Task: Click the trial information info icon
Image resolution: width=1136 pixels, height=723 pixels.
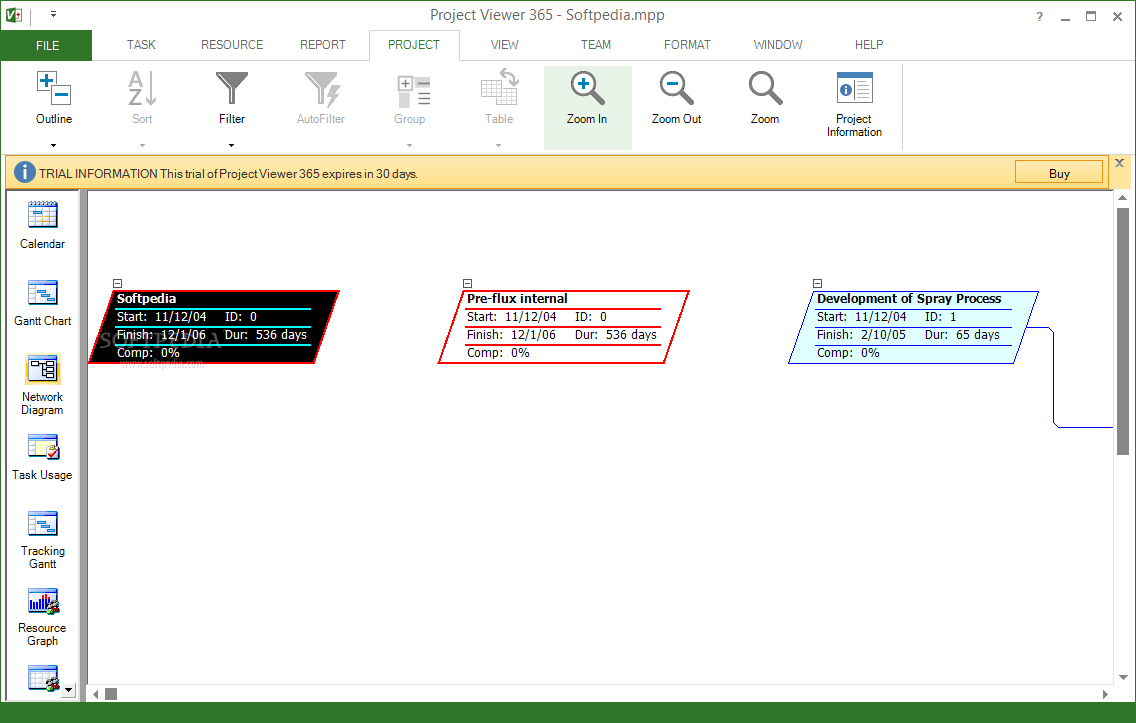Action: click(25, 172)
